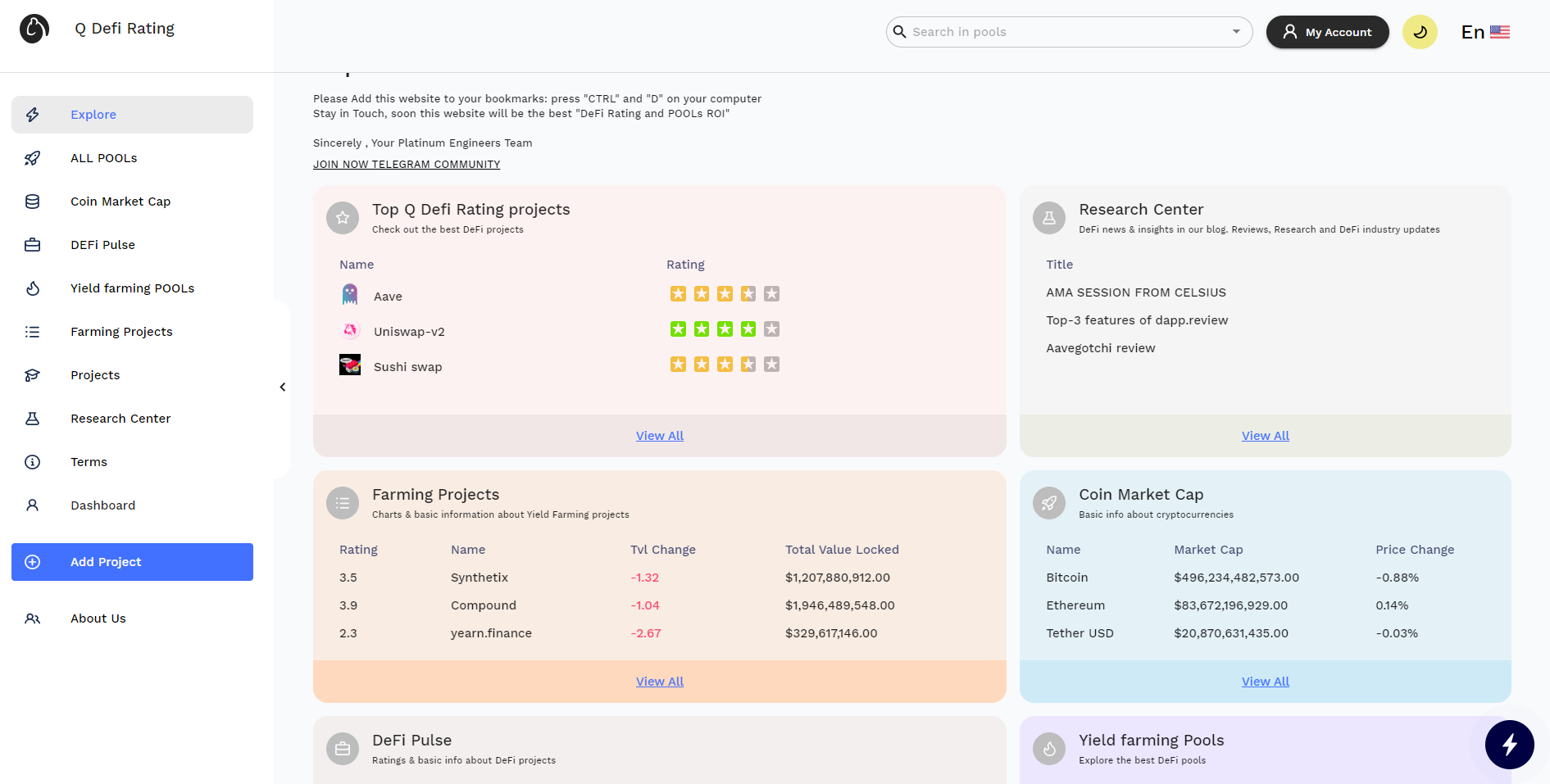Click the briefcase icon of DeFi Pulse card

pyautogui.click(x=343, y=749)
